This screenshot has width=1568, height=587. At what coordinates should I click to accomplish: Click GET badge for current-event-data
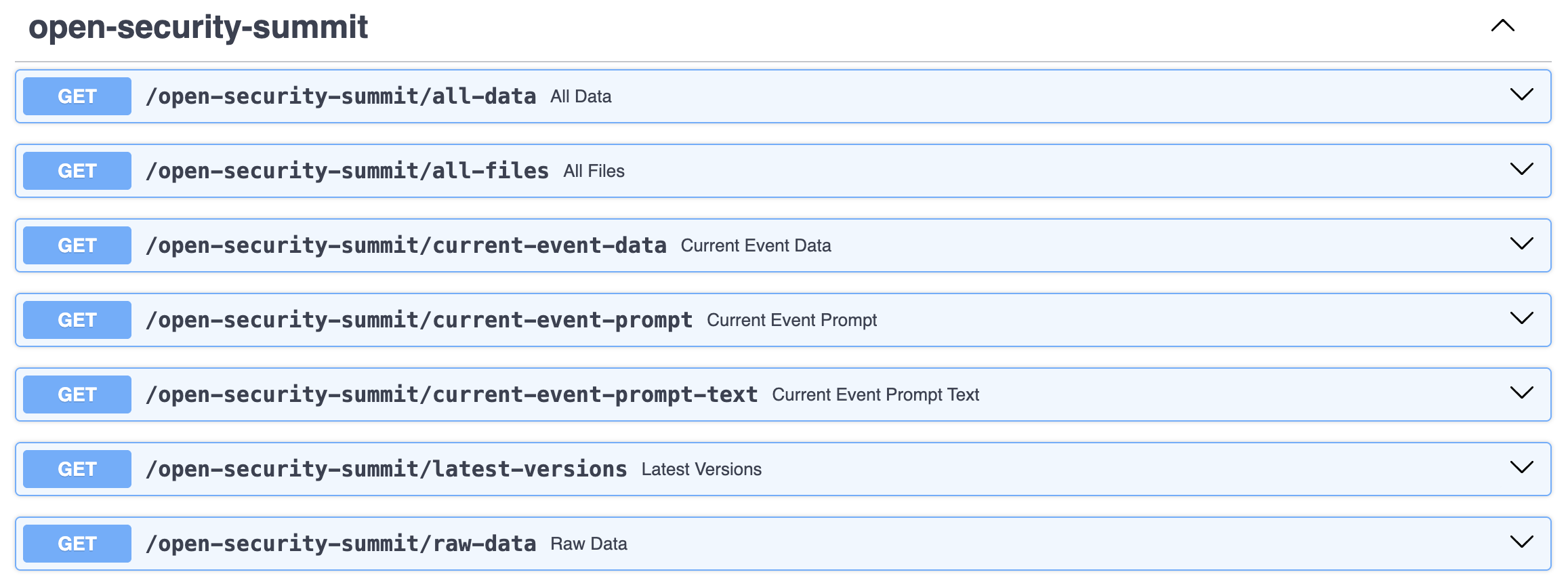coord(77,245)
